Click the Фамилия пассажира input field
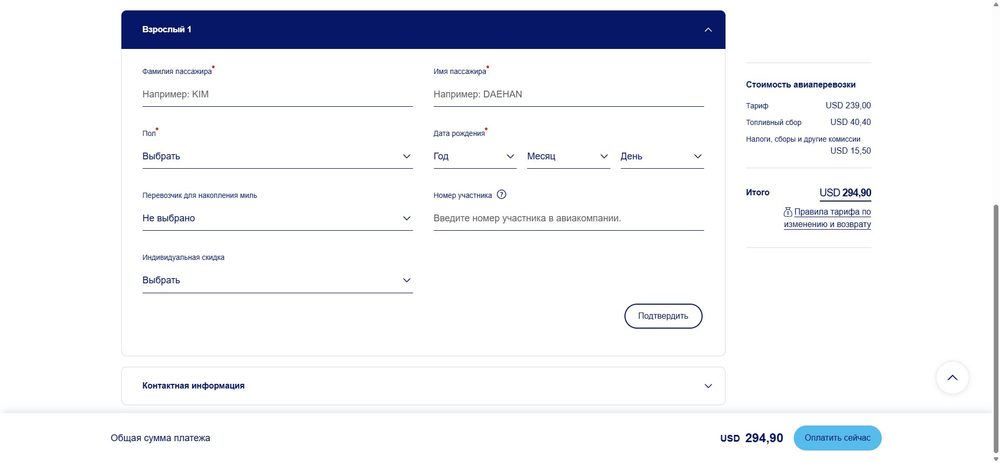The width and height of the screenshot is (1000, 463). click(x=277, y=94)
